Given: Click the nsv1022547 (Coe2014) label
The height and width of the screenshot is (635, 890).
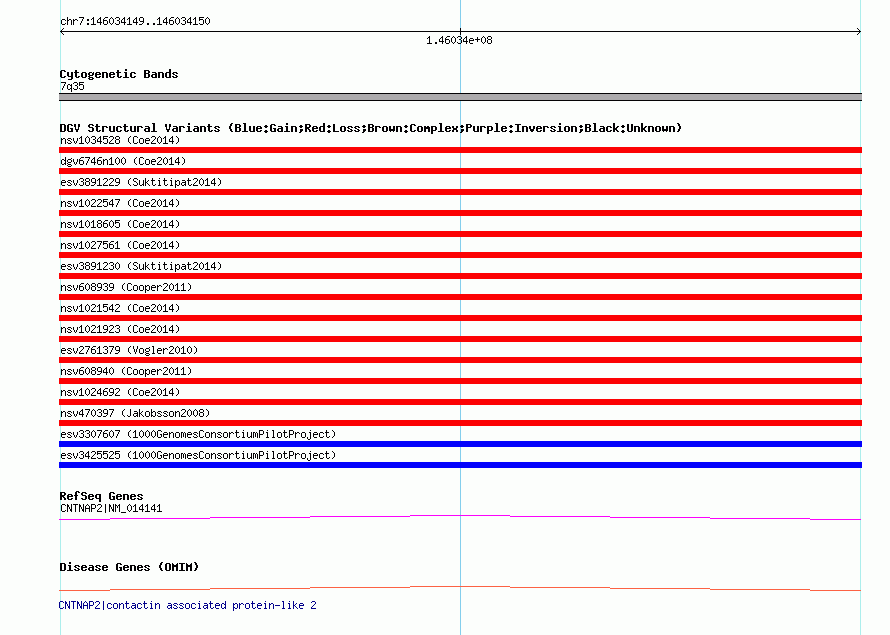Looking at the screenshot, I should [120, 203].
